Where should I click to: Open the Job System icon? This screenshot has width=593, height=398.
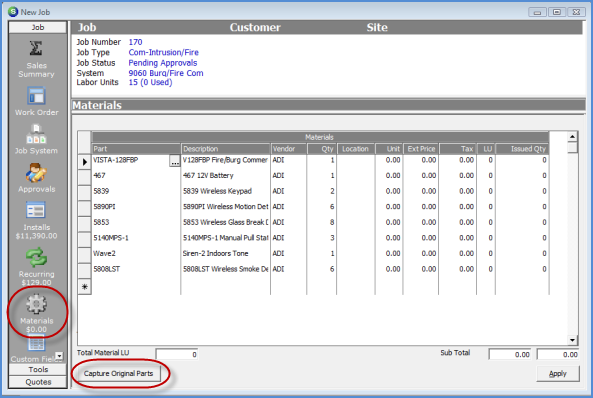[36, 134]
